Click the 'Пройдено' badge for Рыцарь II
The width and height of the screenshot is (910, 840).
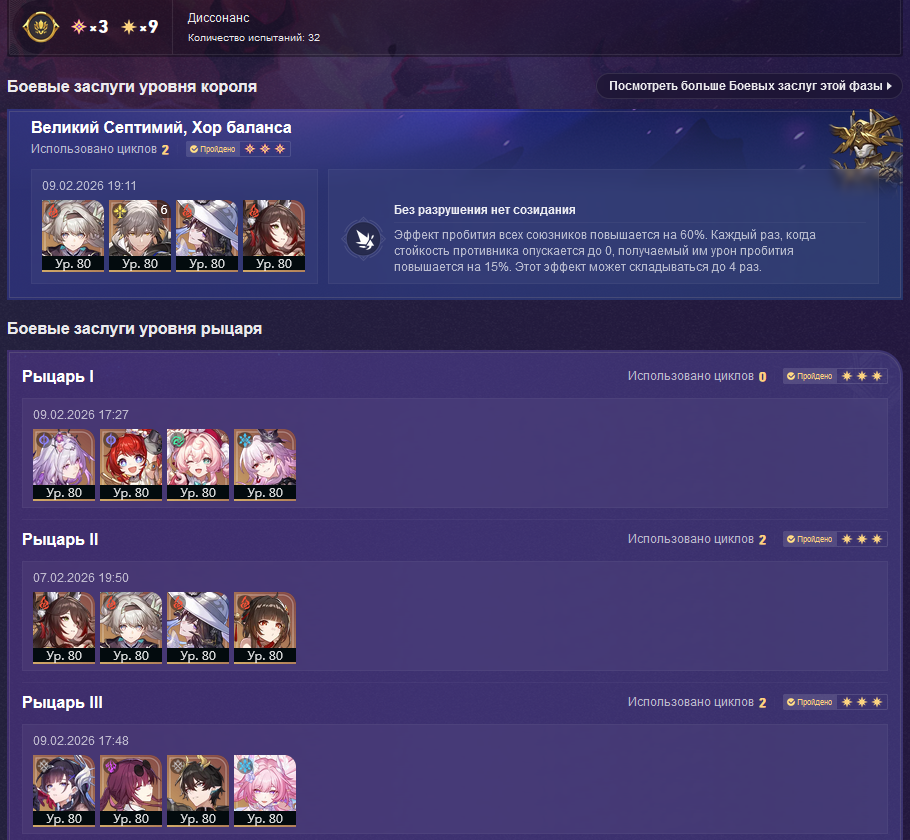[x=809, y=539]
